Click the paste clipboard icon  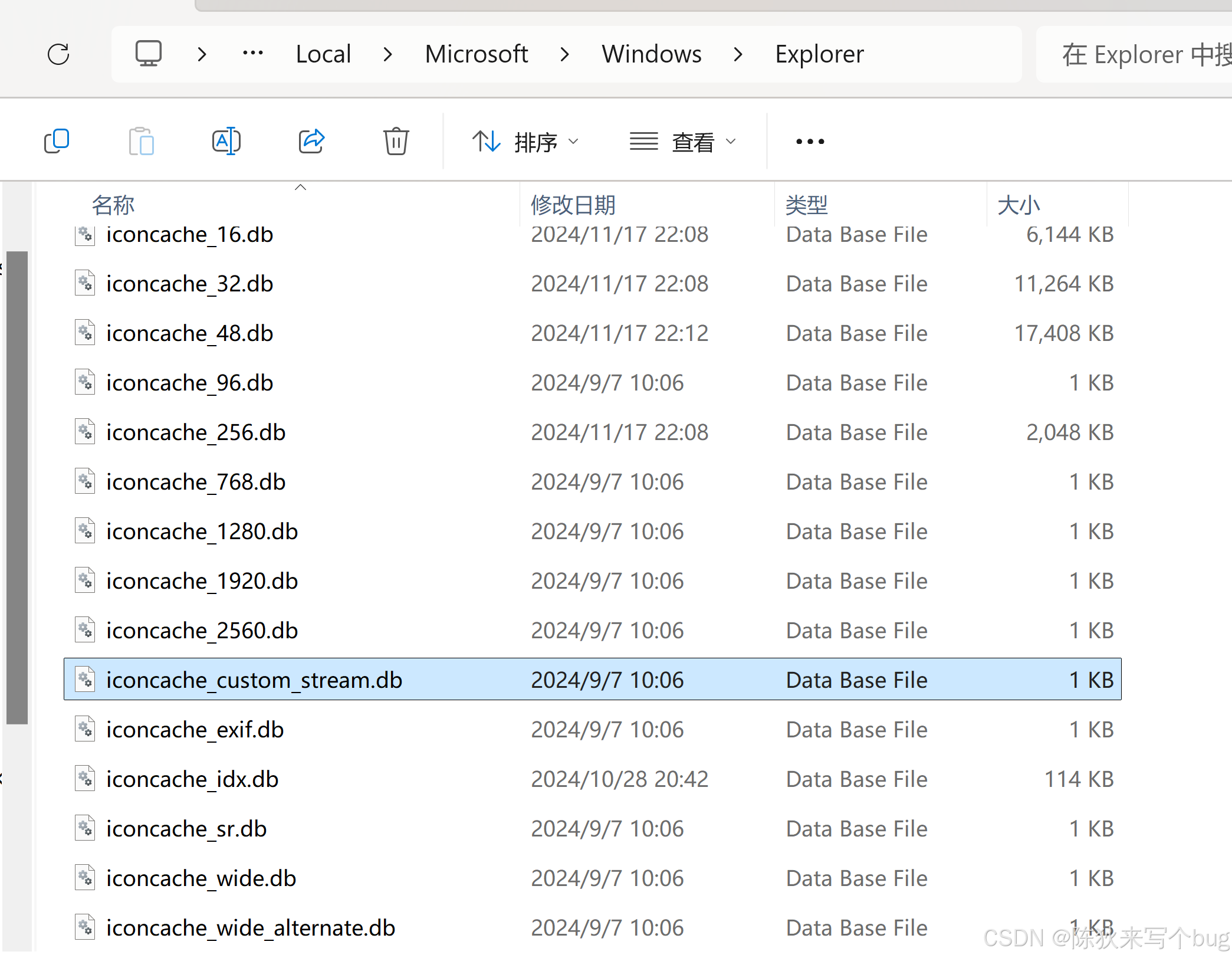click(142, 142)
